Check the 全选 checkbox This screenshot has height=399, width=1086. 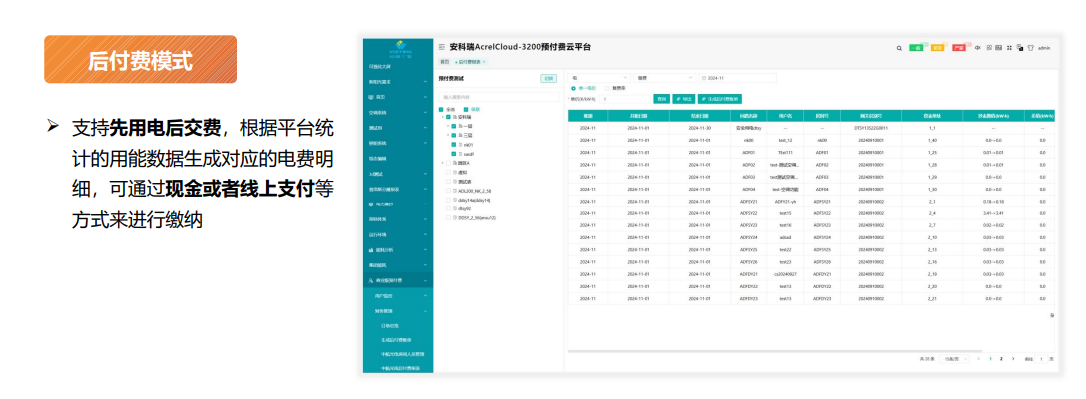tap(441, 109)
